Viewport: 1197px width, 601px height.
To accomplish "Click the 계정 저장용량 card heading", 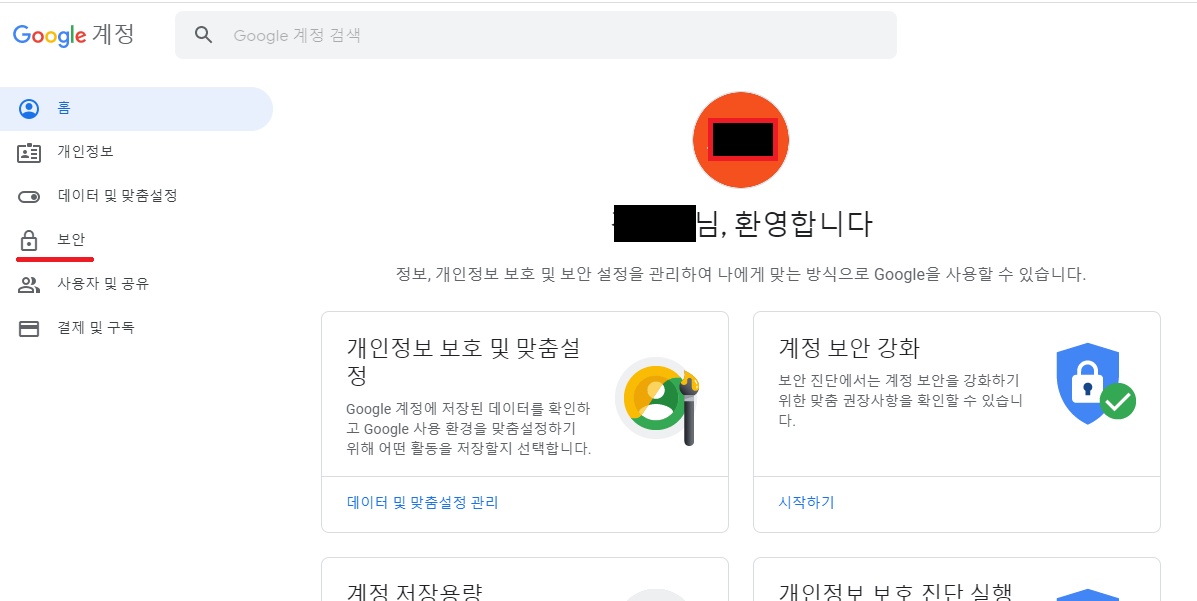I will coord(415,591).
